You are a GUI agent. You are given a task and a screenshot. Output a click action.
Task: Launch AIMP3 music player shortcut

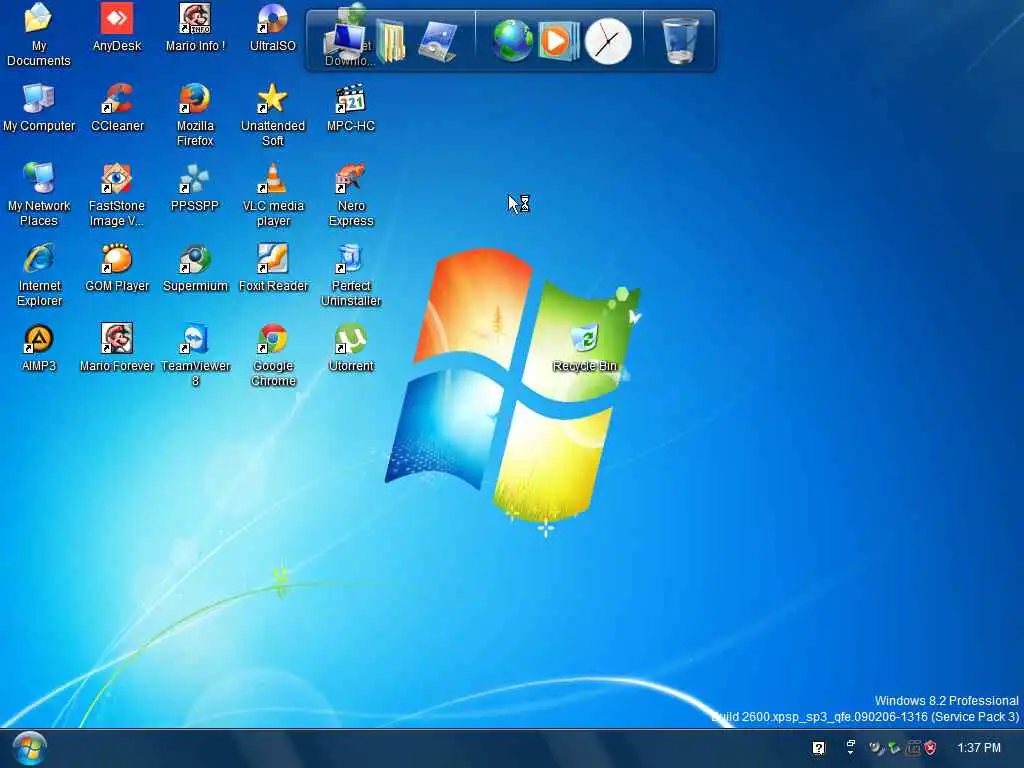39,348
